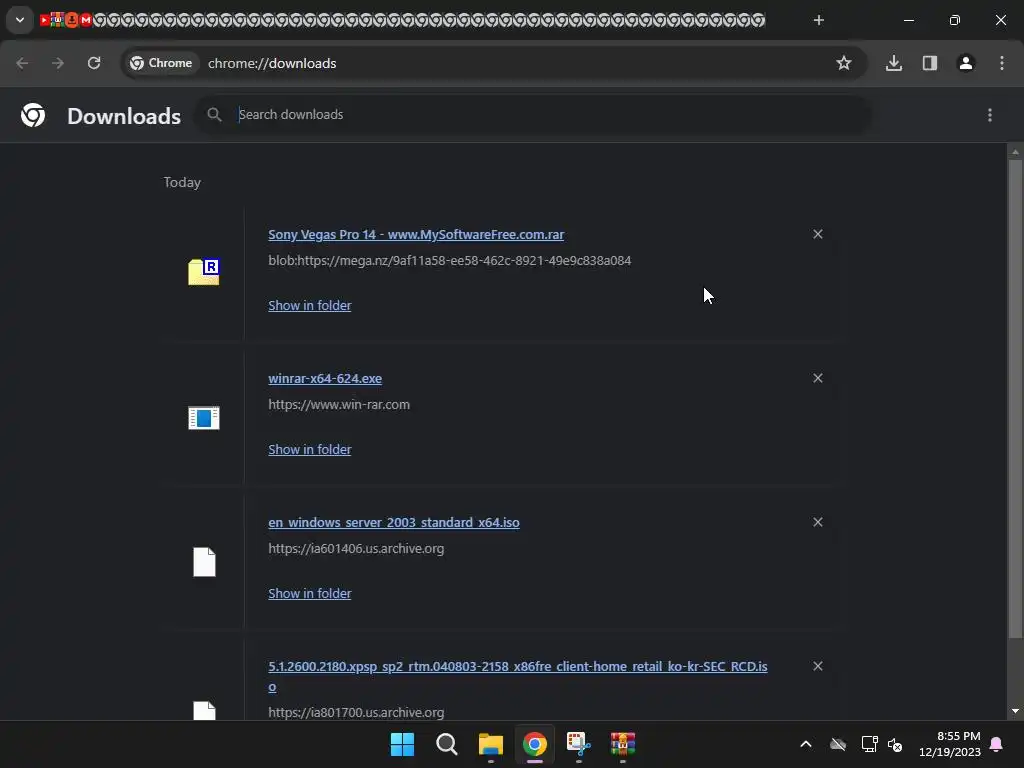The height and width of the screenshot is (768, 1024).
Task: Click the search magnifier in downloads bar
Action: pyautogui.click(x=214, y=115)
